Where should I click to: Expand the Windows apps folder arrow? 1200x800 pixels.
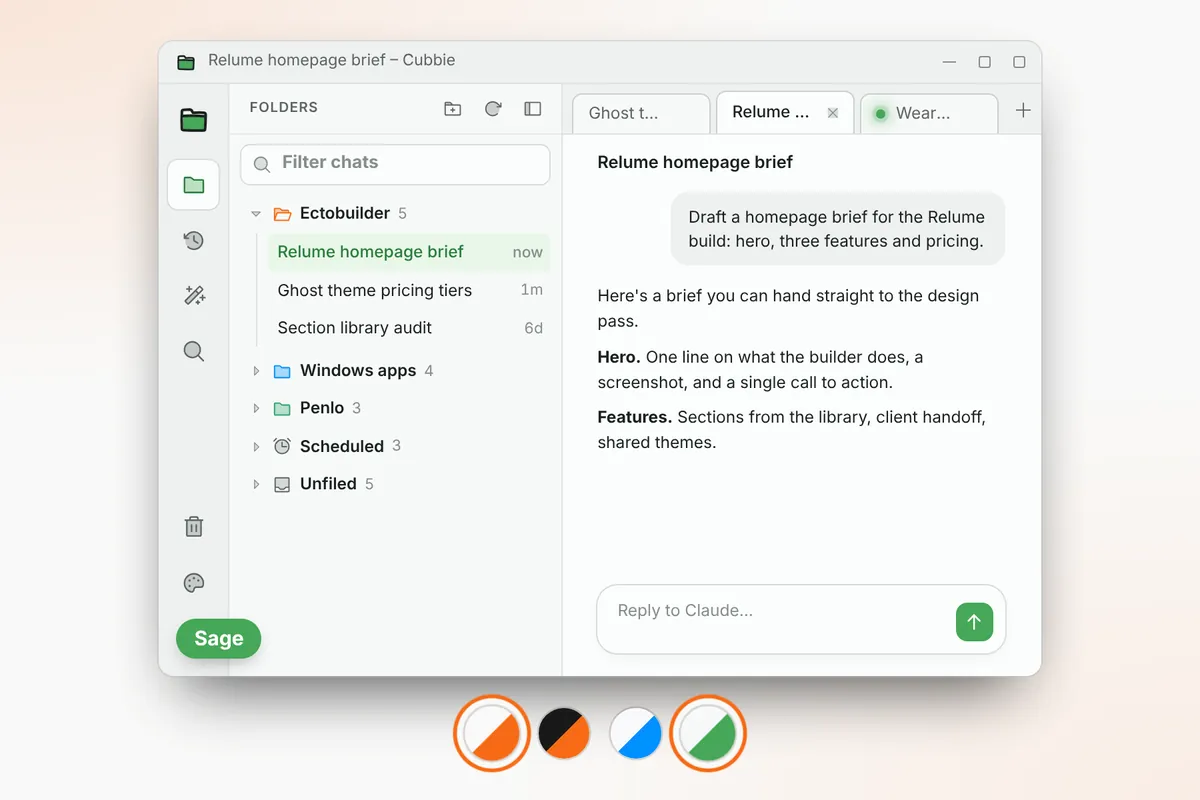(x=256, y=371)
